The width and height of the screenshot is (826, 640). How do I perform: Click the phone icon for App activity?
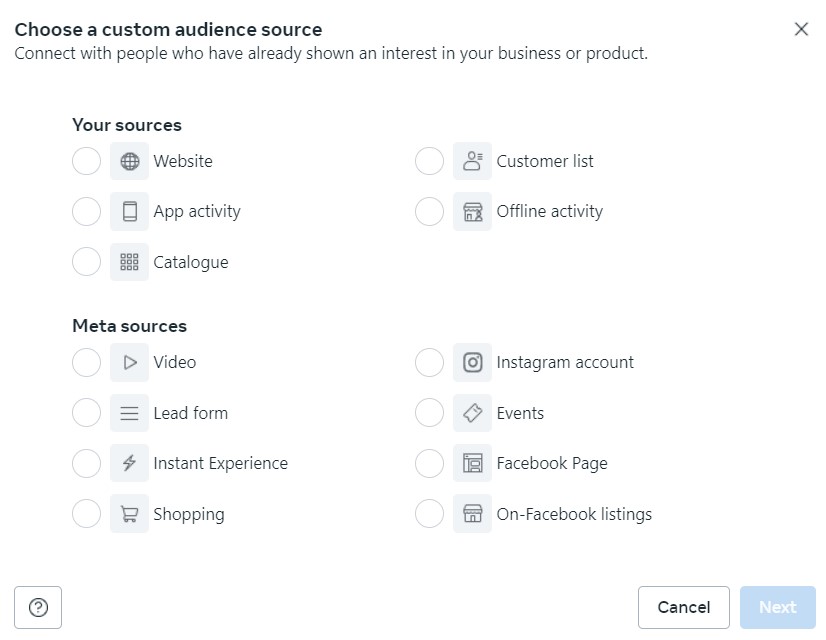pos(130,212)
